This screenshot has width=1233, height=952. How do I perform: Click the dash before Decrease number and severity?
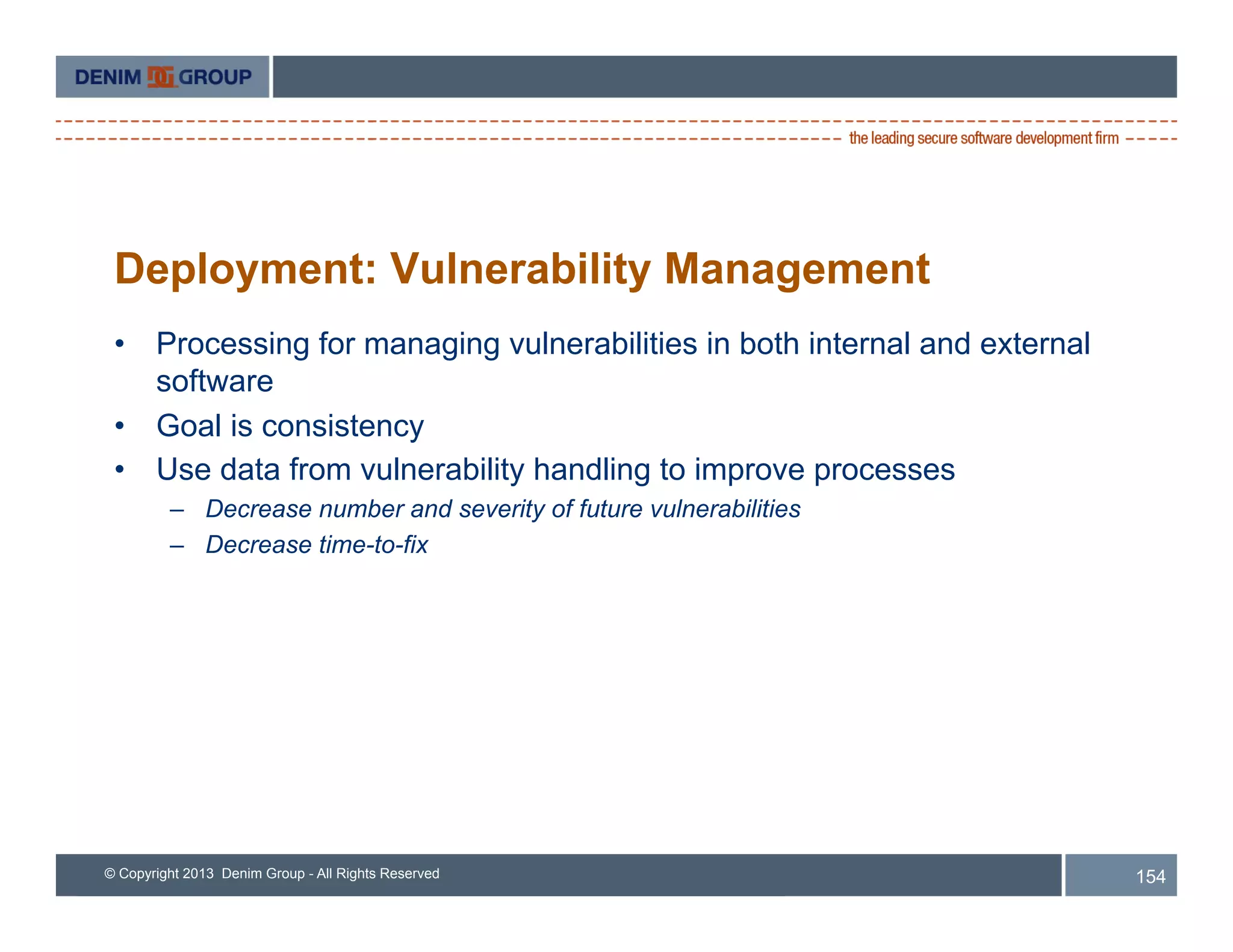click(x=176, y=510)
